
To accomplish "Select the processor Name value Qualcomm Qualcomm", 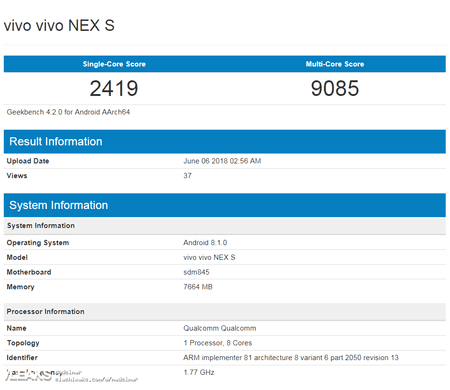I will pos(220,328).
